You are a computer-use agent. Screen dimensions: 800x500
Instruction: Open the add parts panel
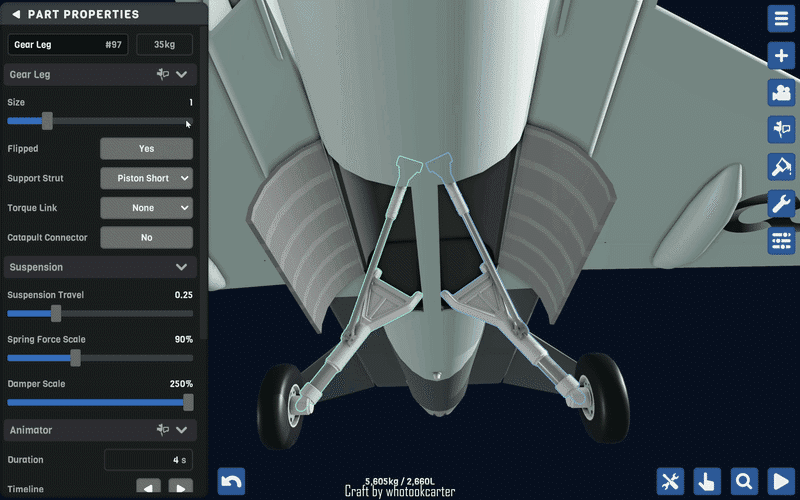(781, 56)
